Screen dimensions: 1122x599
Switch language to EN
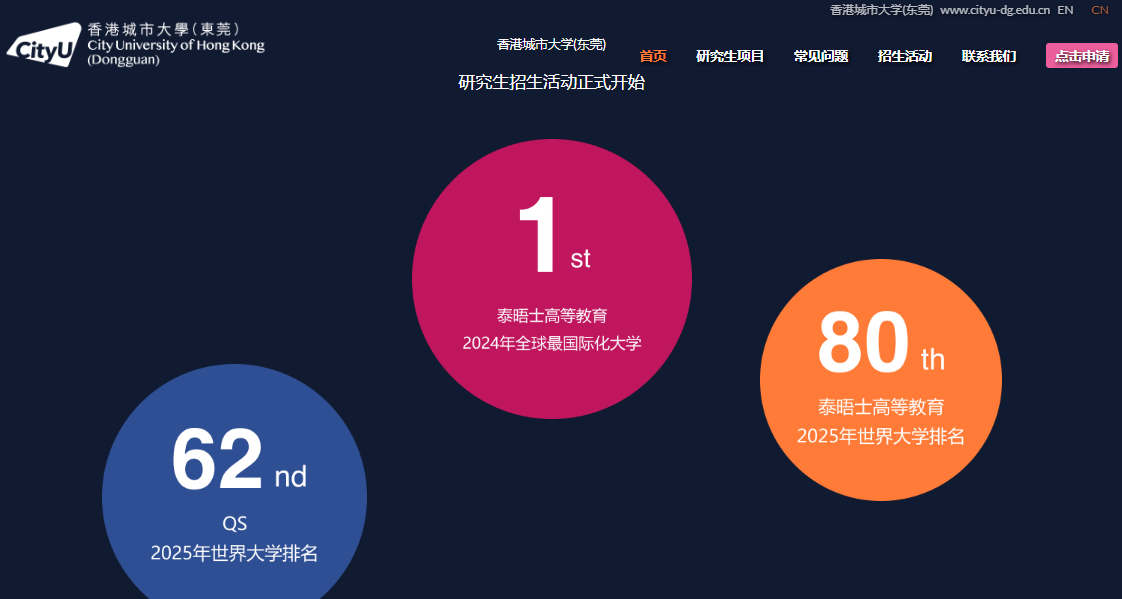coord(1065,10)
